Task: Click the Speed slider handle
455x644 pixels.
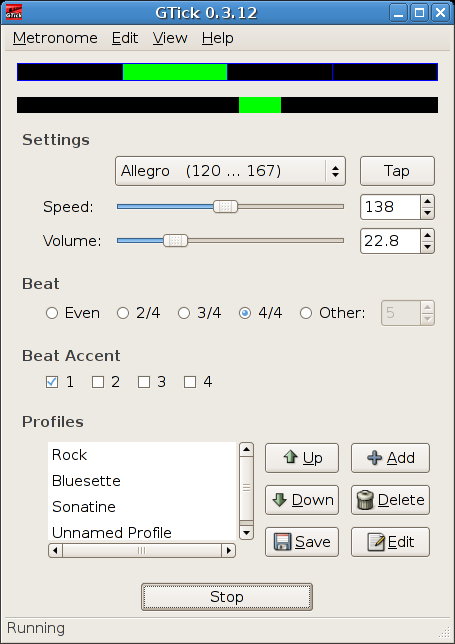Action: 225,207
